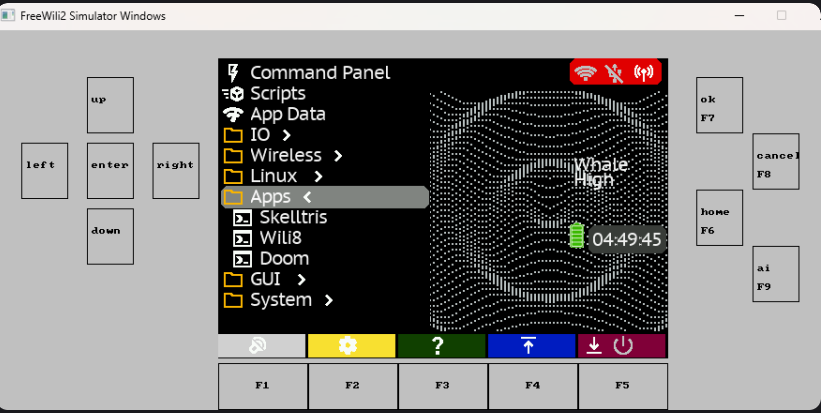Screen dimensions: 821x413
Task: Click the ok F7 button
Action: (719, 105)
